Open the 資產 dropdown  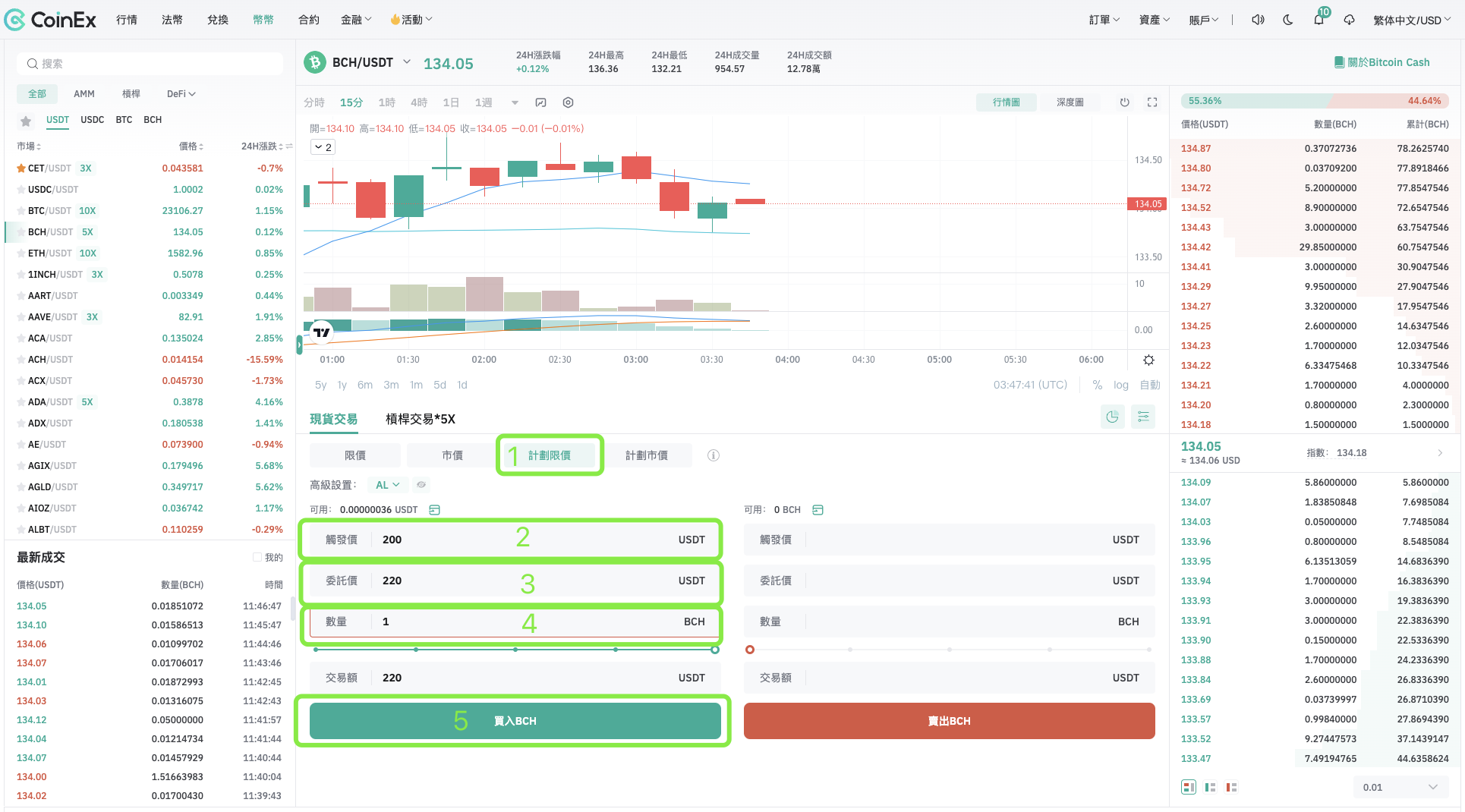(1155, 20)
